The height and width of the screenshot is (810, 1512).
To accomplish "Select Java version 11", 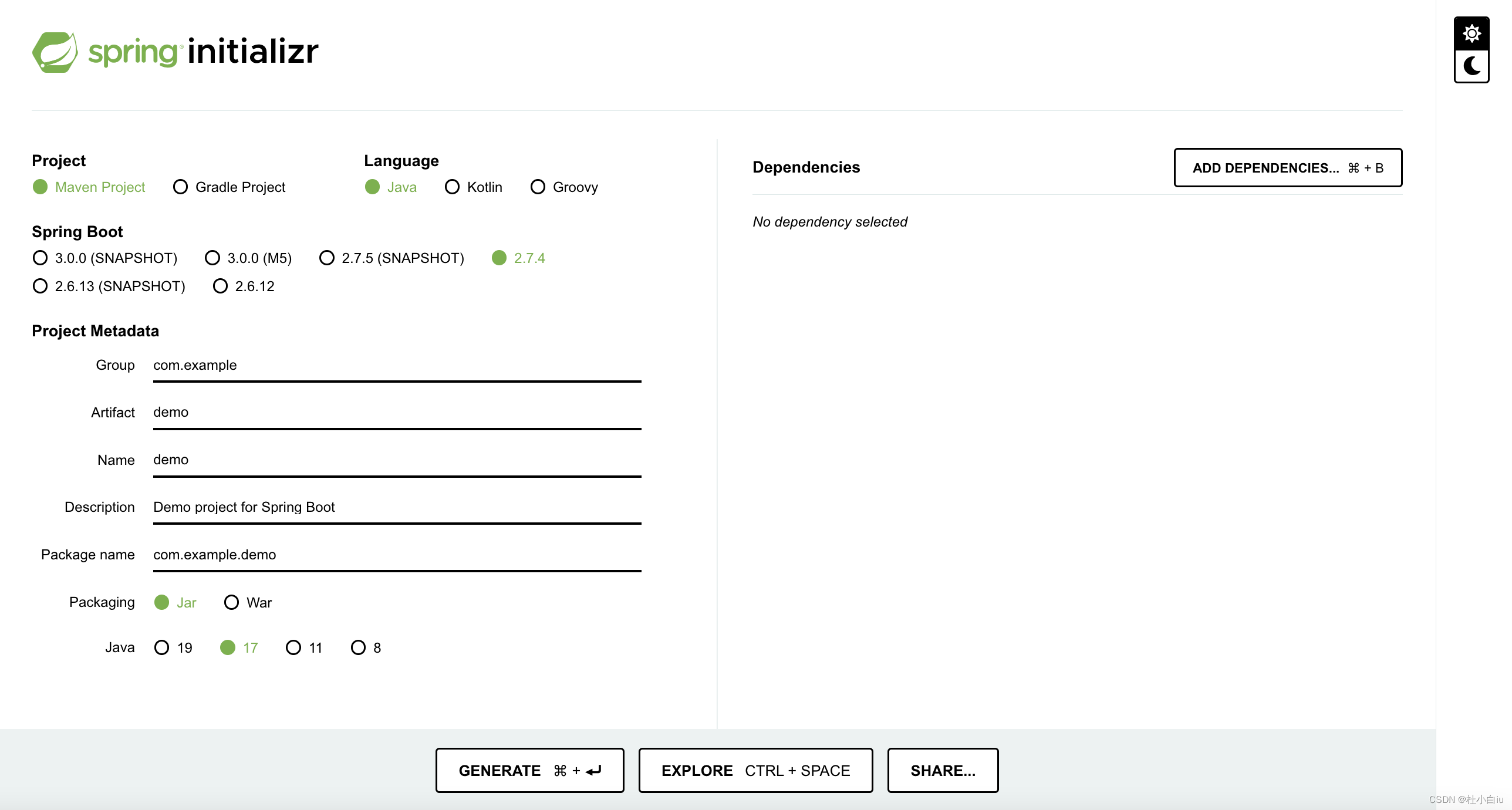I will (305, 648).
